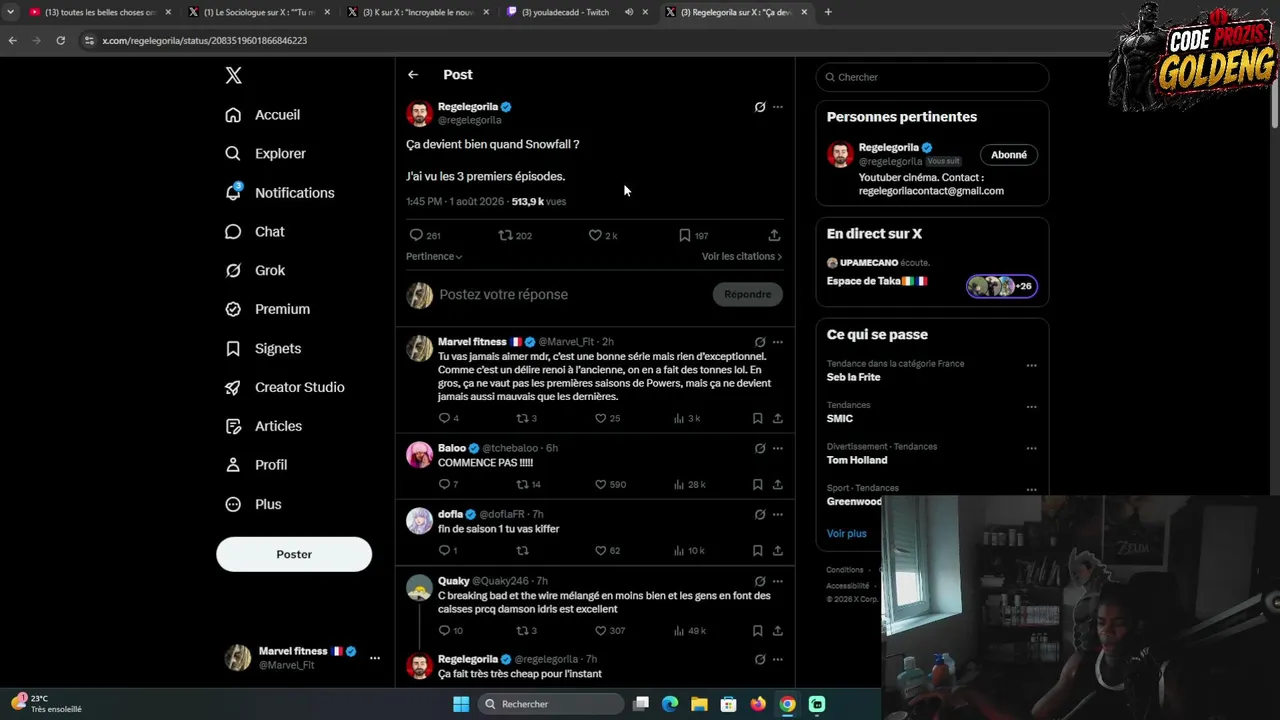Image resolution: width=1280 pixels, height=720 pixels.
Task: Open Baloo's profile avatar
Action: [x=419, y=454]
